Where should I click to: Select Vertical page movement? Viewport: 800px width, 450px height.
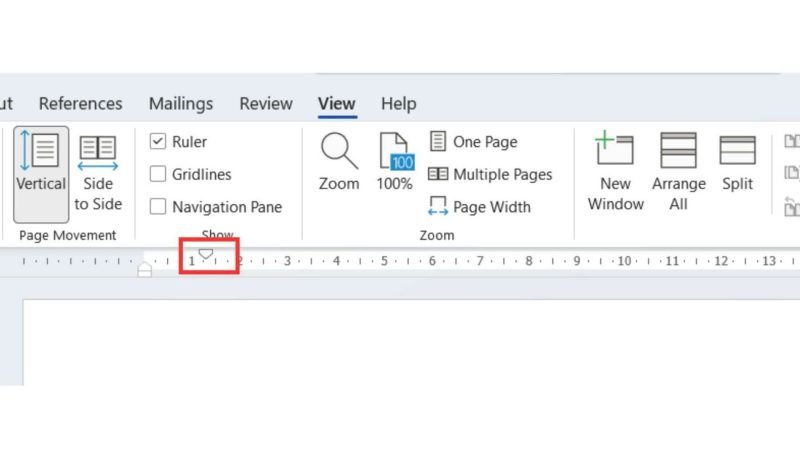tap(41, 174)
